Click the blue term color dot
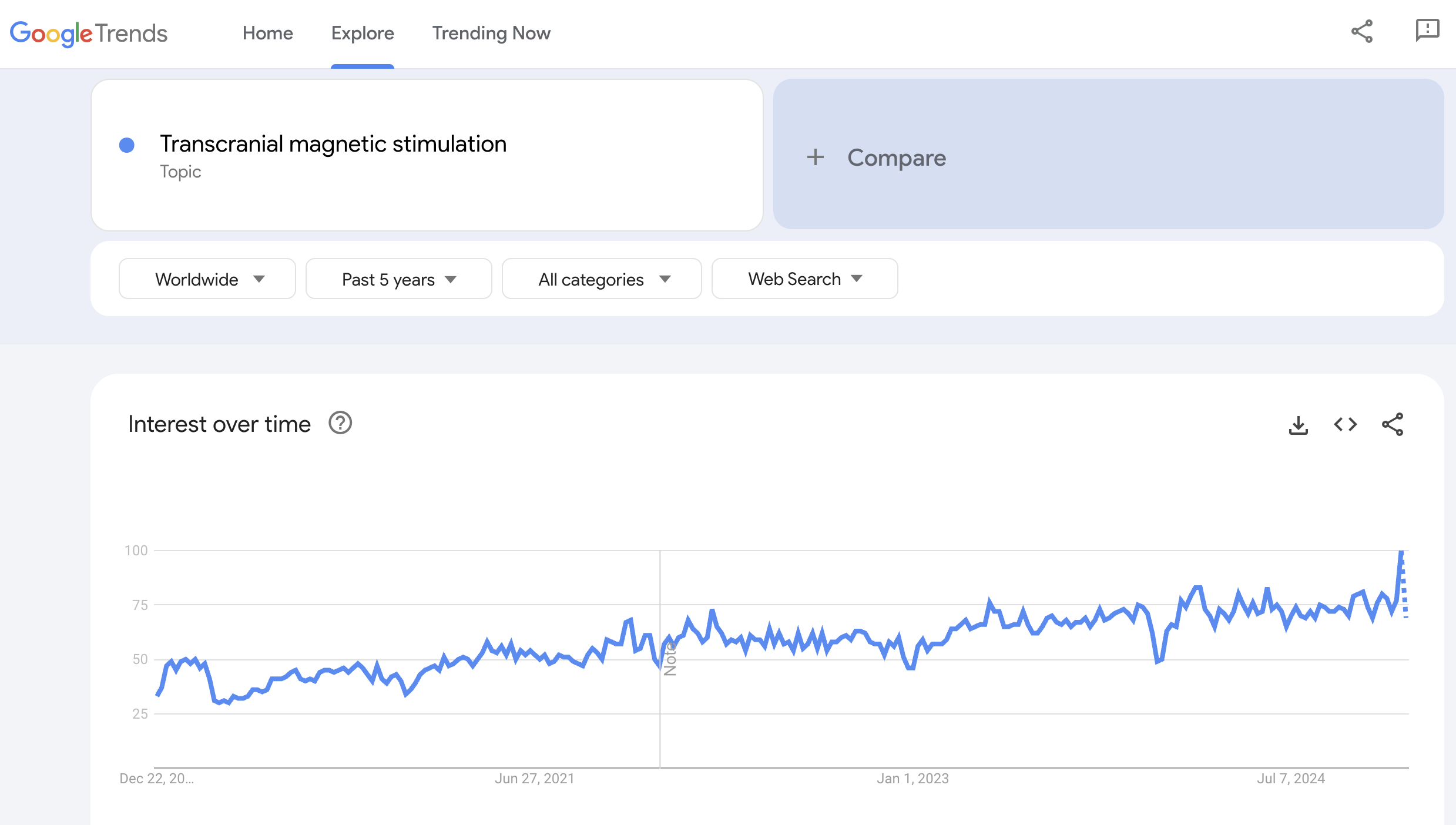Viewport: 1456px width, 825px height. point(127,145)
